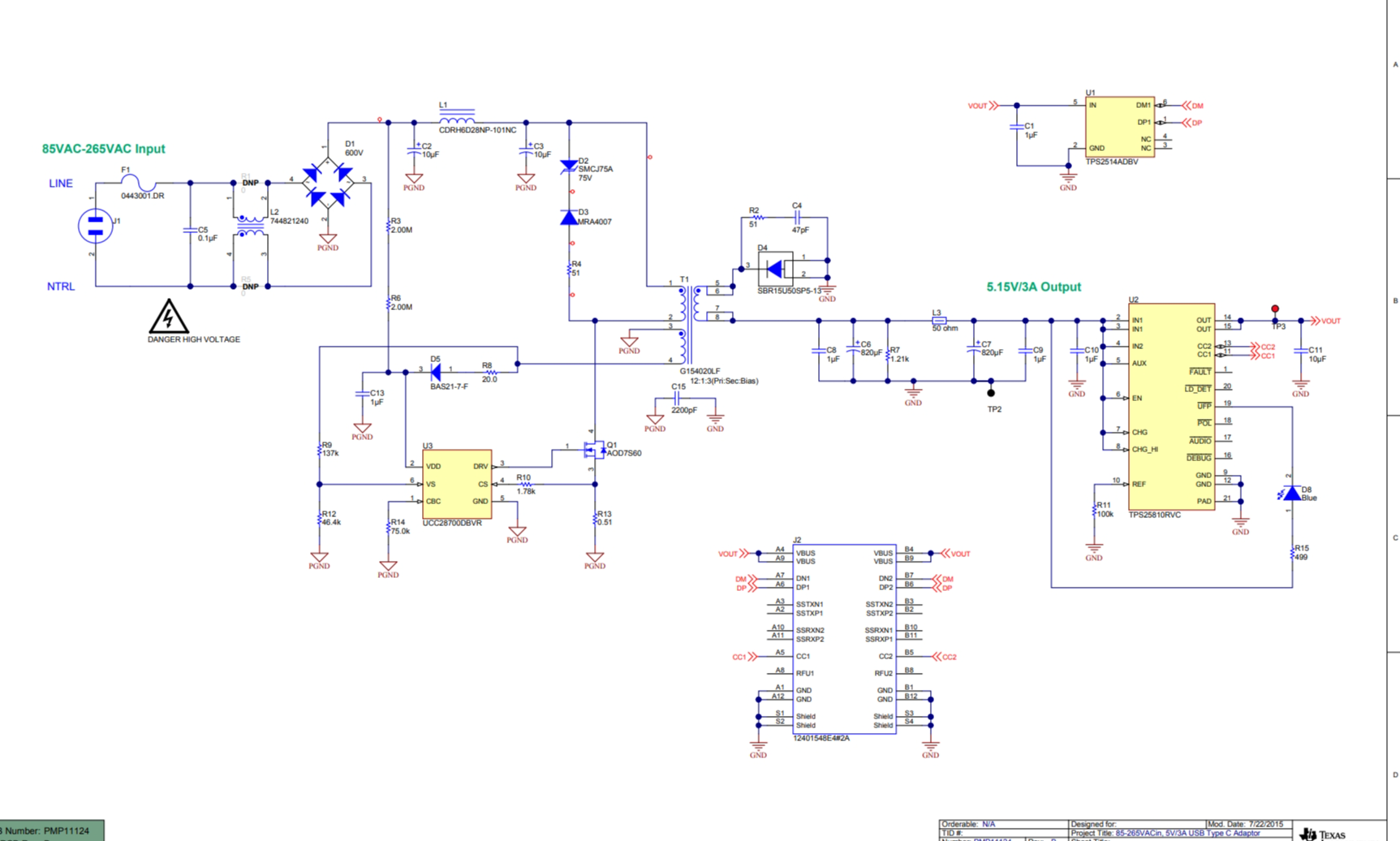Click the 'CDRH6D28NP-101NC' inductor label
This screenshot has width=1400, height=841.
coord(477,130)
